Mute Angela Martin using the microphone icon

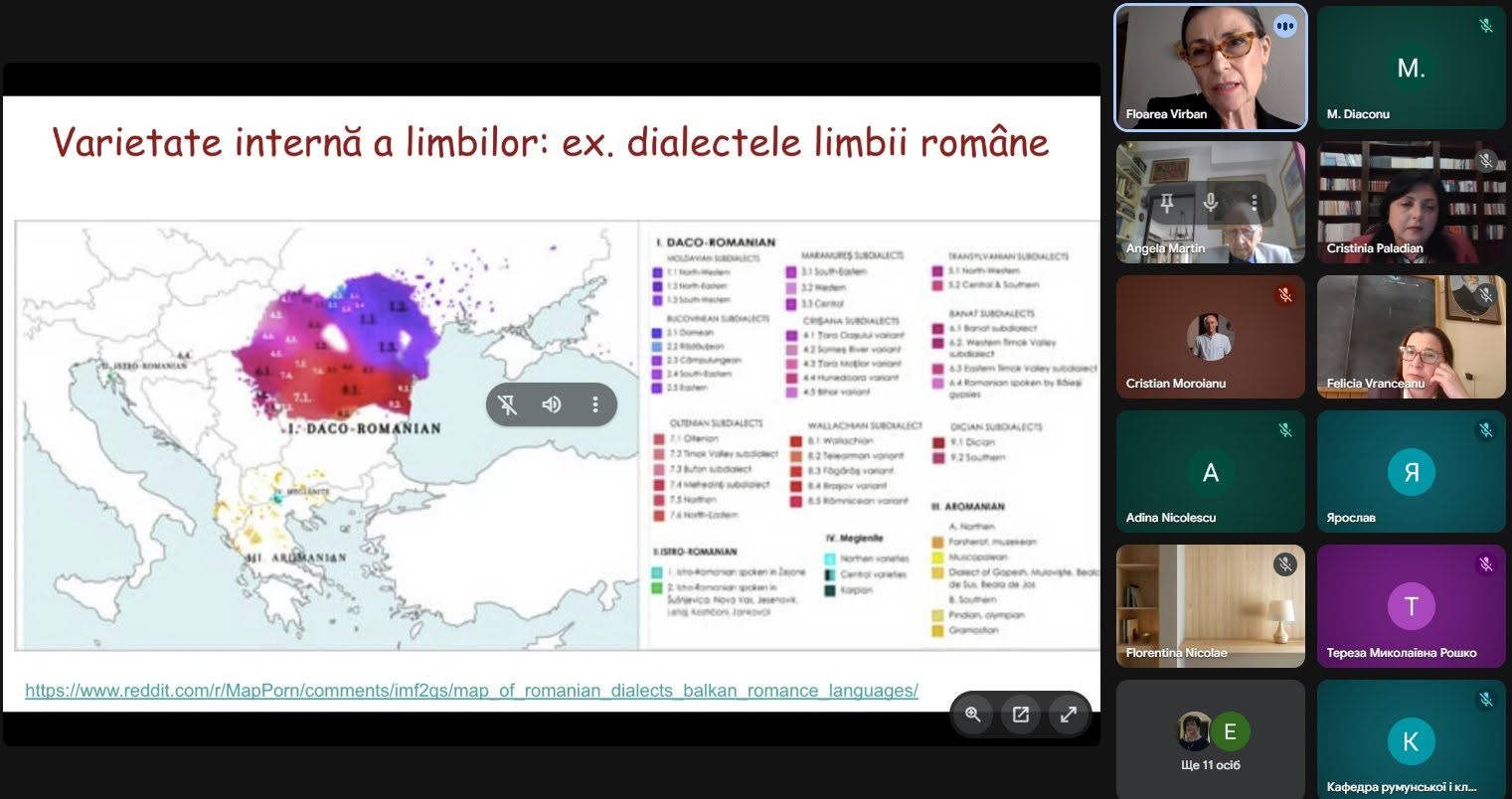(1211, 203)
